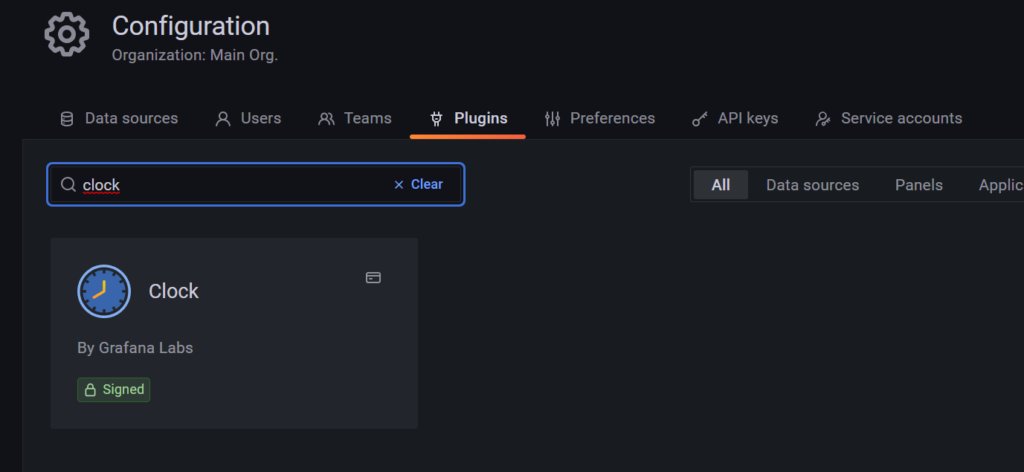
Task: Filter plugins by Applications type
Action: click(x=1000, y=185)
